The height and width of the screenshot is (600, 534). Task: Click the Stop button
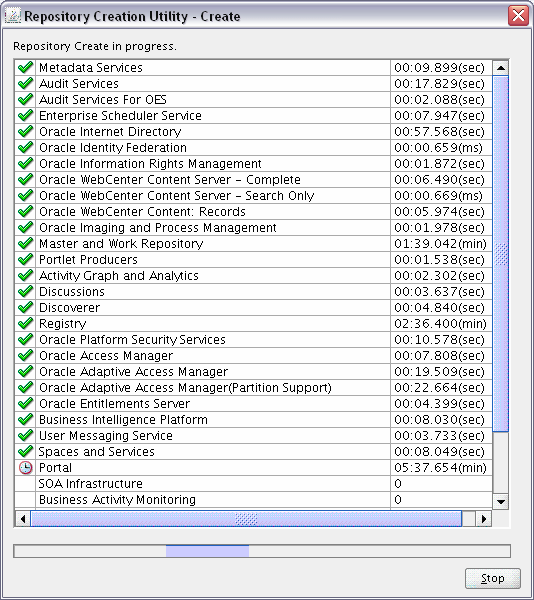(x=493, y=578)
